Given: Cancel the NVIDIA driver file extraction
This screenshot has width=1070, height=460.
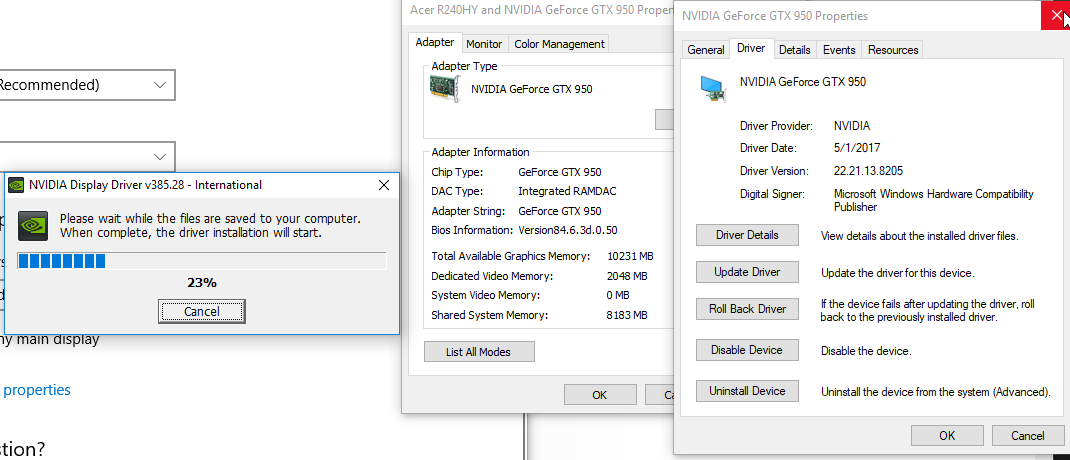Looking at the screenshot, I should coord(201,311).
